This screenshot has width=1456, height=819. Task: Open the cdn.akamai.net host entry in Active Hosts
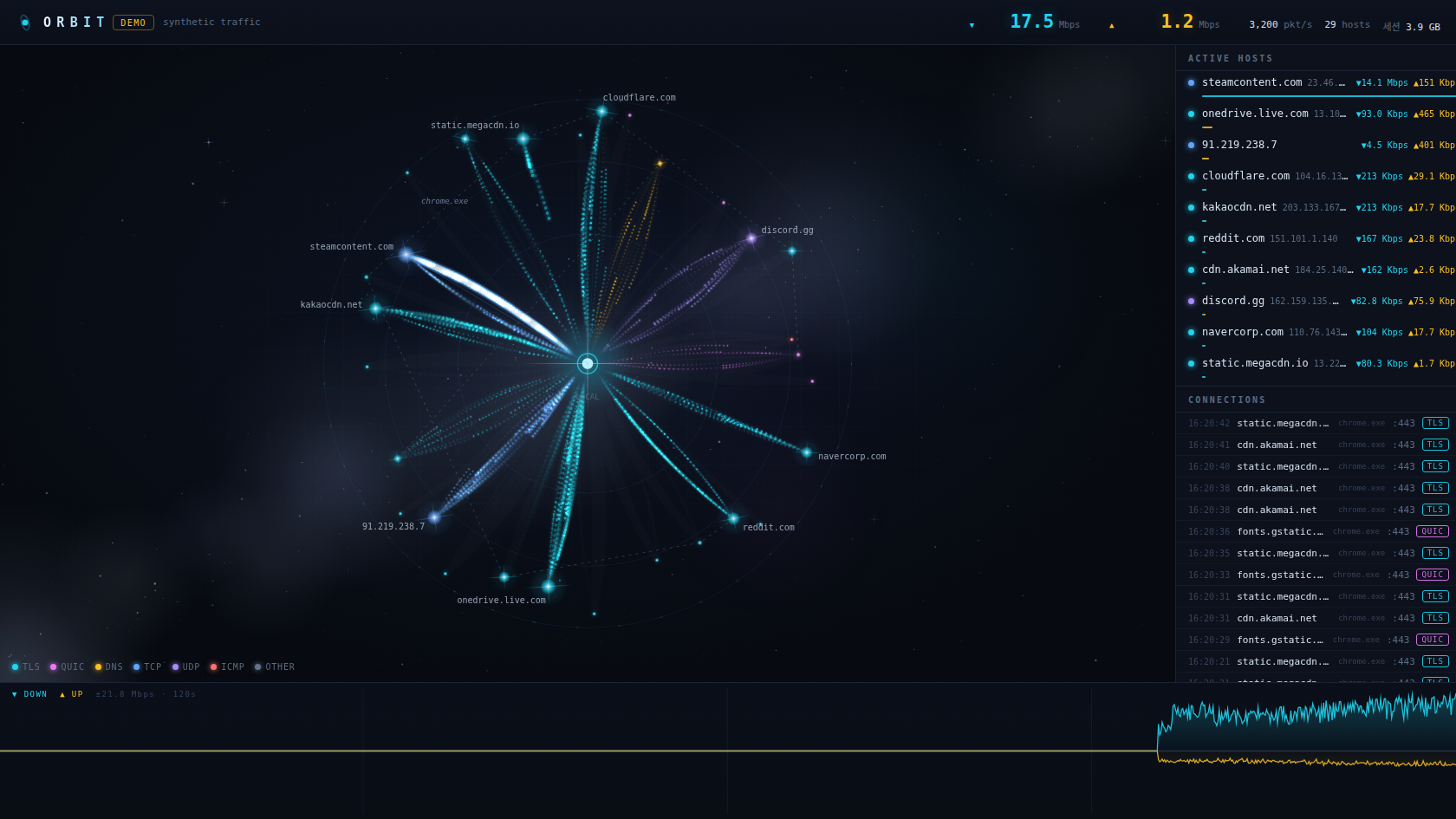point(1316,273)
